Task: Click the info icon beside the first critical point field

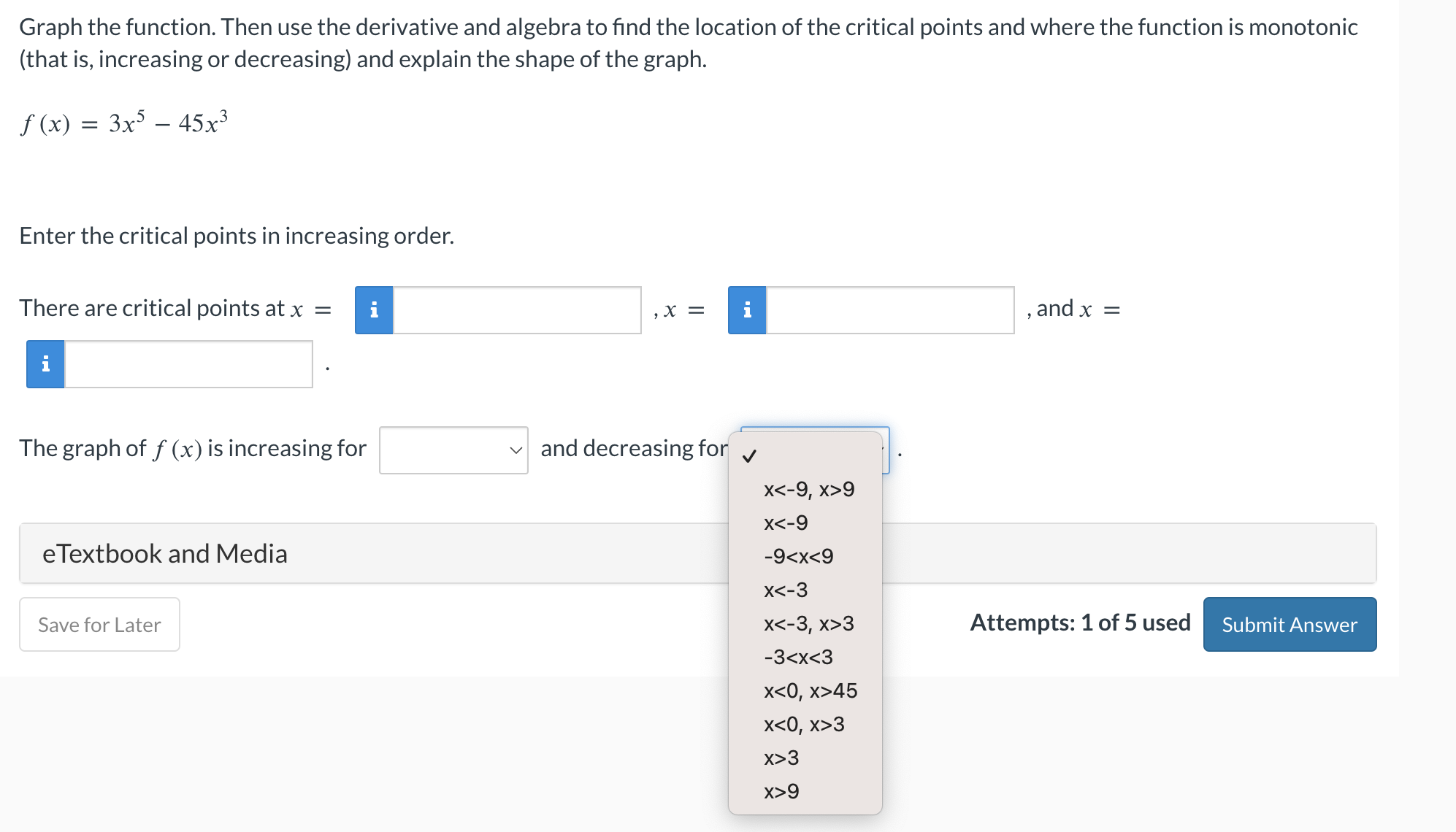Action: coord(374,309)
